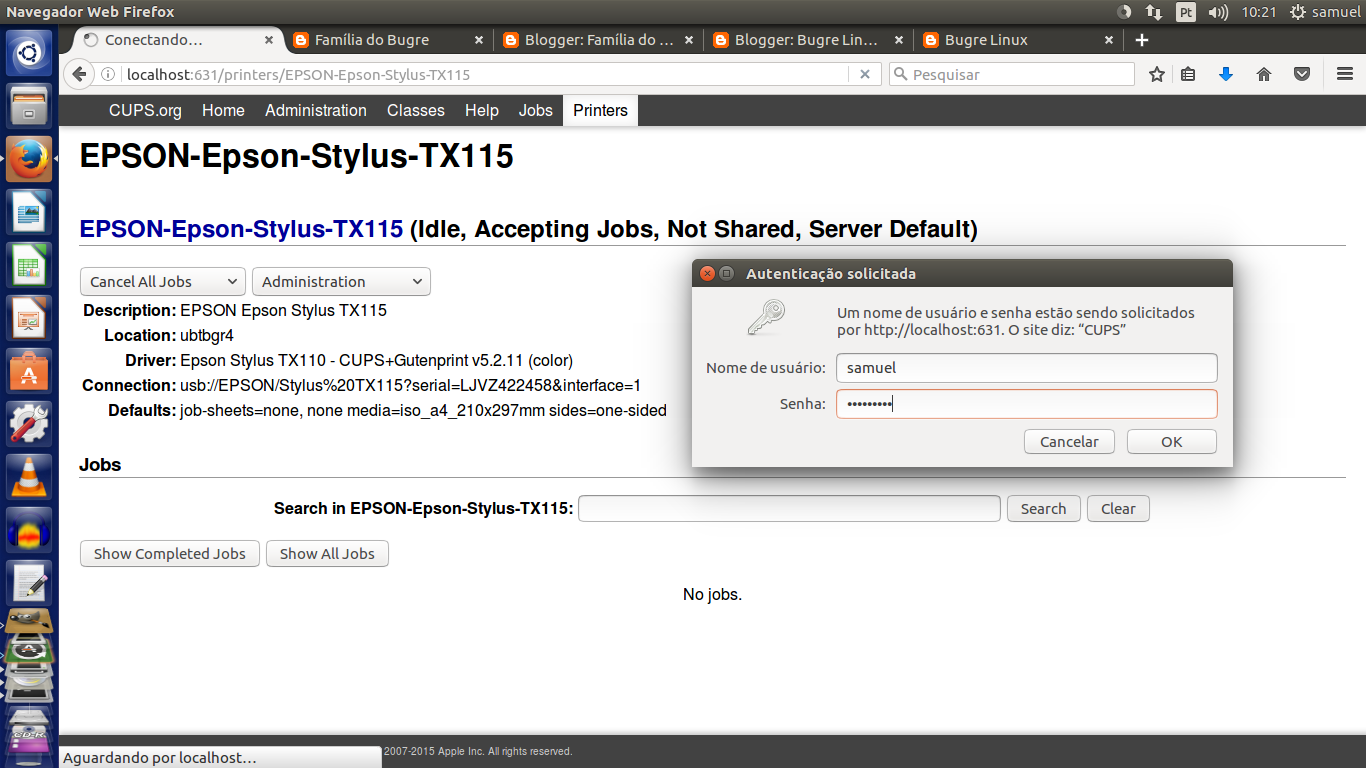
Task: Open the Jobs section in CUPS navigation
Action: point(535,110)
